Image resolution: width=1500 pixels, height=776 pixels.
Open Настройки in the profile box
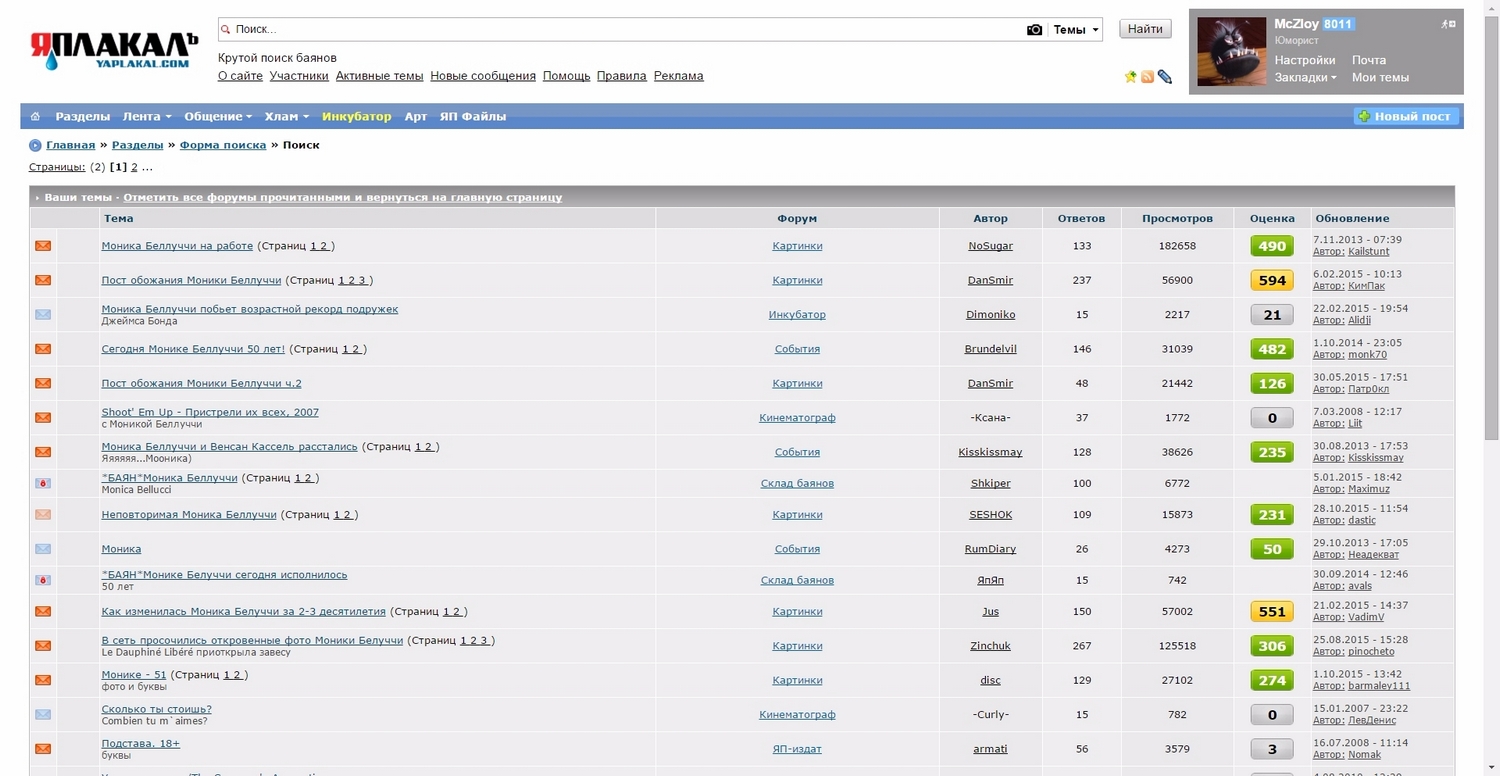tap(1305, 60)
